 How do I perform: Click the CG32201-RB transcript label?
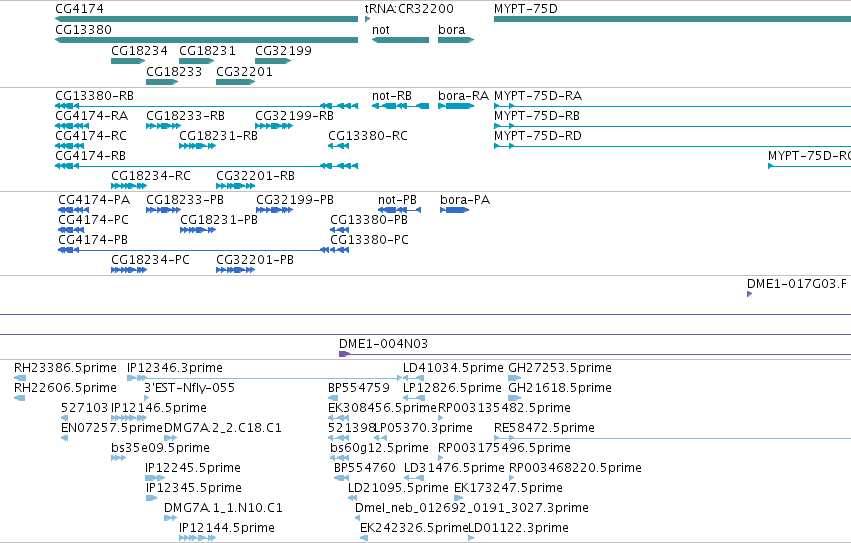click(x=255, y=176)
